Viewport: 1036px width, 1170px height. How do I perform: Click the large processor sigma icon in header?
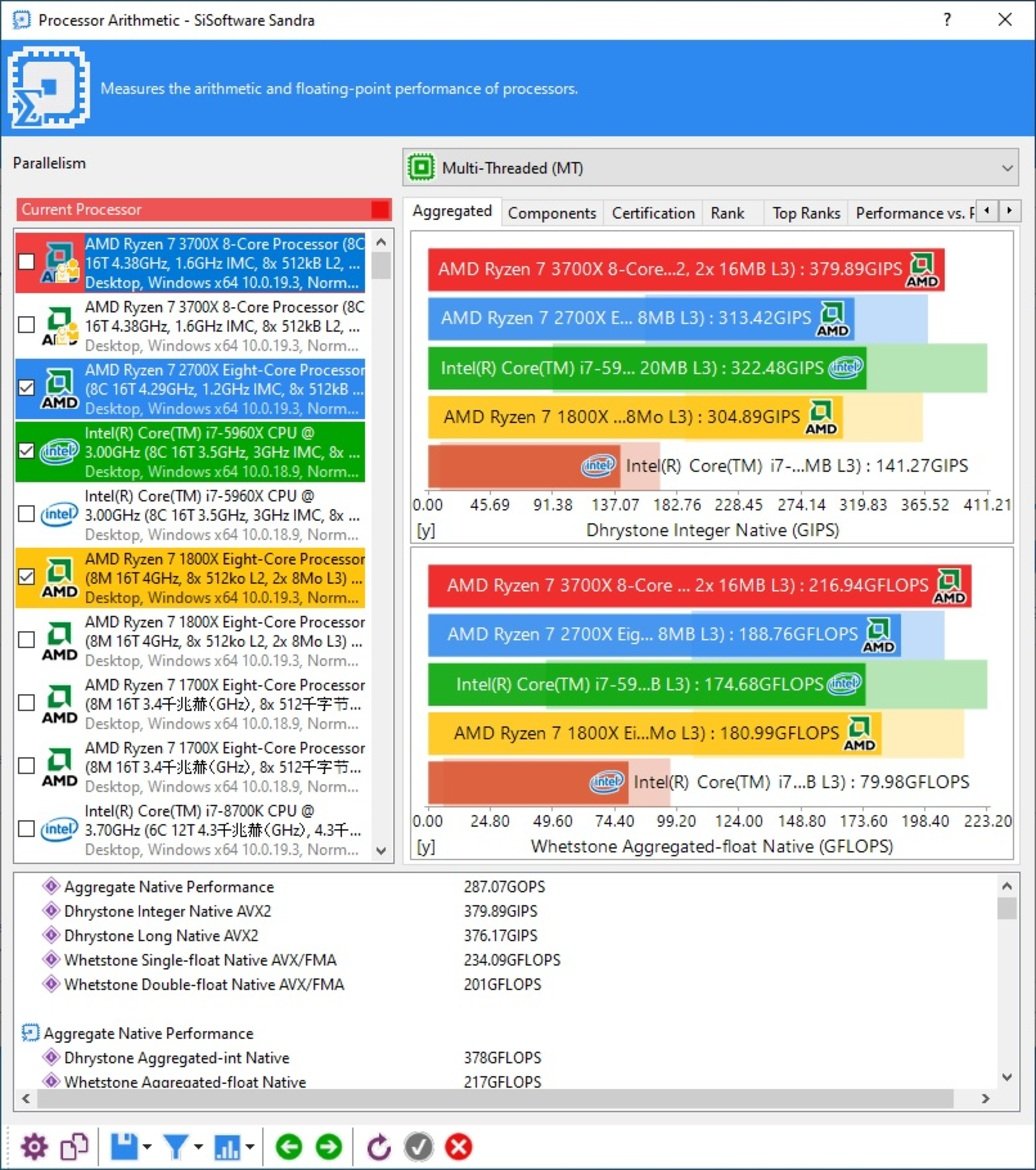[49, 88]
